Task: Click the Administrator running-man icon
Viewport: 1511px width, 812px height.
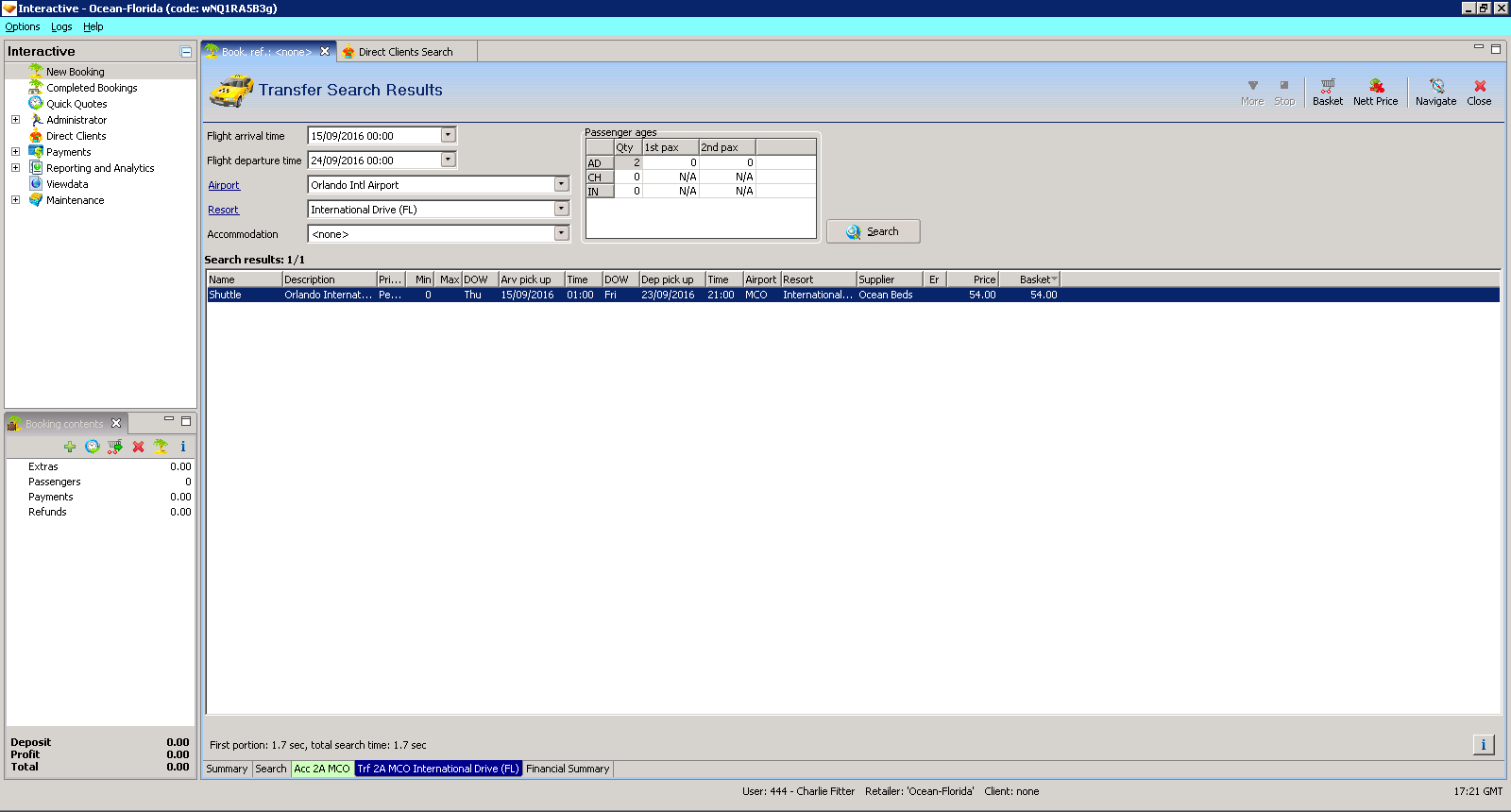Action: coord(36,120)
